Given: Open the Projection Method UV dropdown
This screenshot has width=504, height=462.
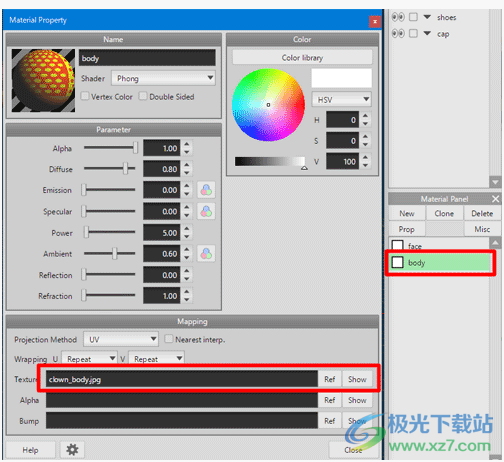Looking at the screenshot, I should click(x=121, y=339).
